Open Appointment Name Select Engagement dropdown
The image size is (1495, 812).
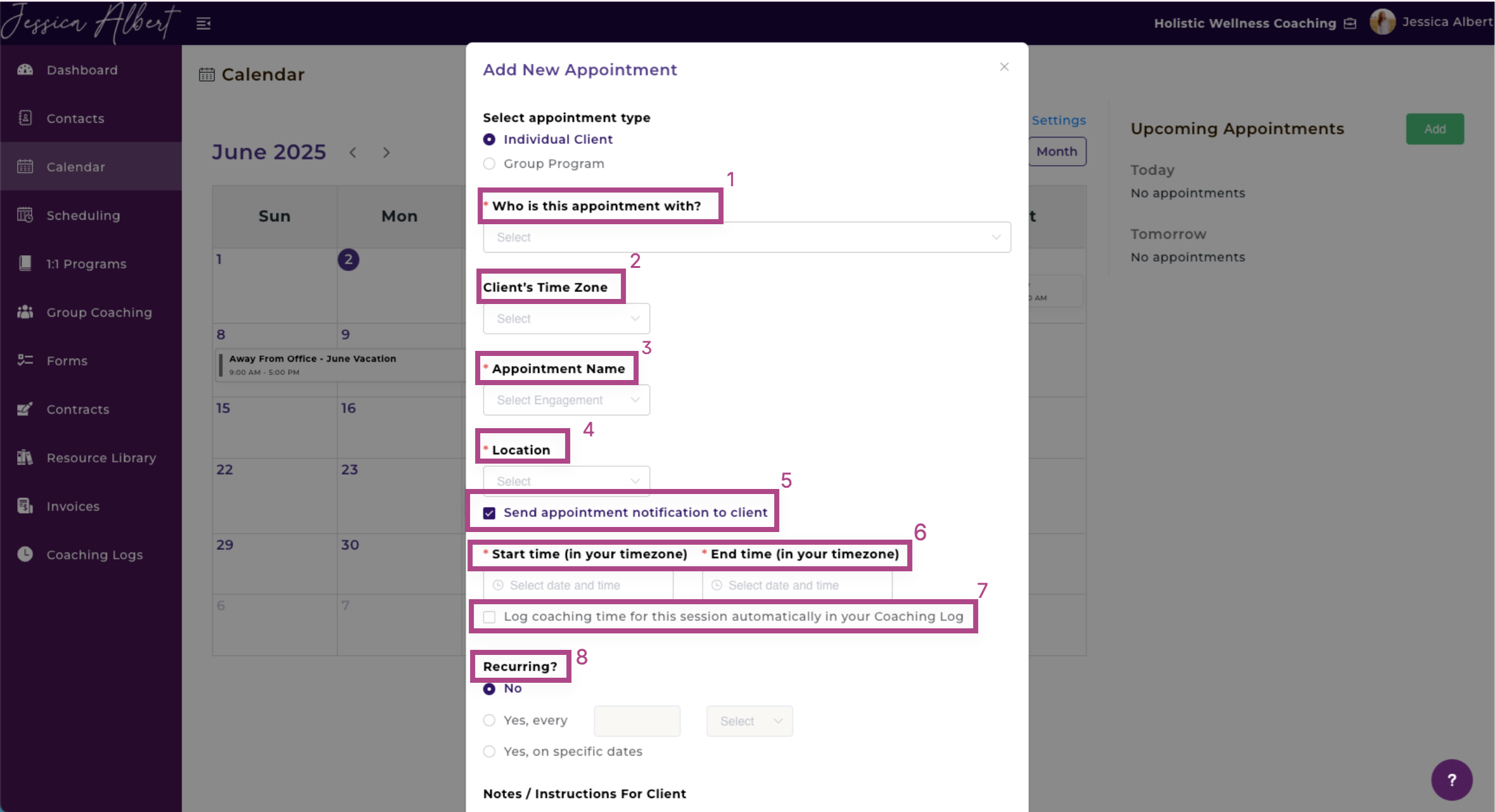point(566,400)
